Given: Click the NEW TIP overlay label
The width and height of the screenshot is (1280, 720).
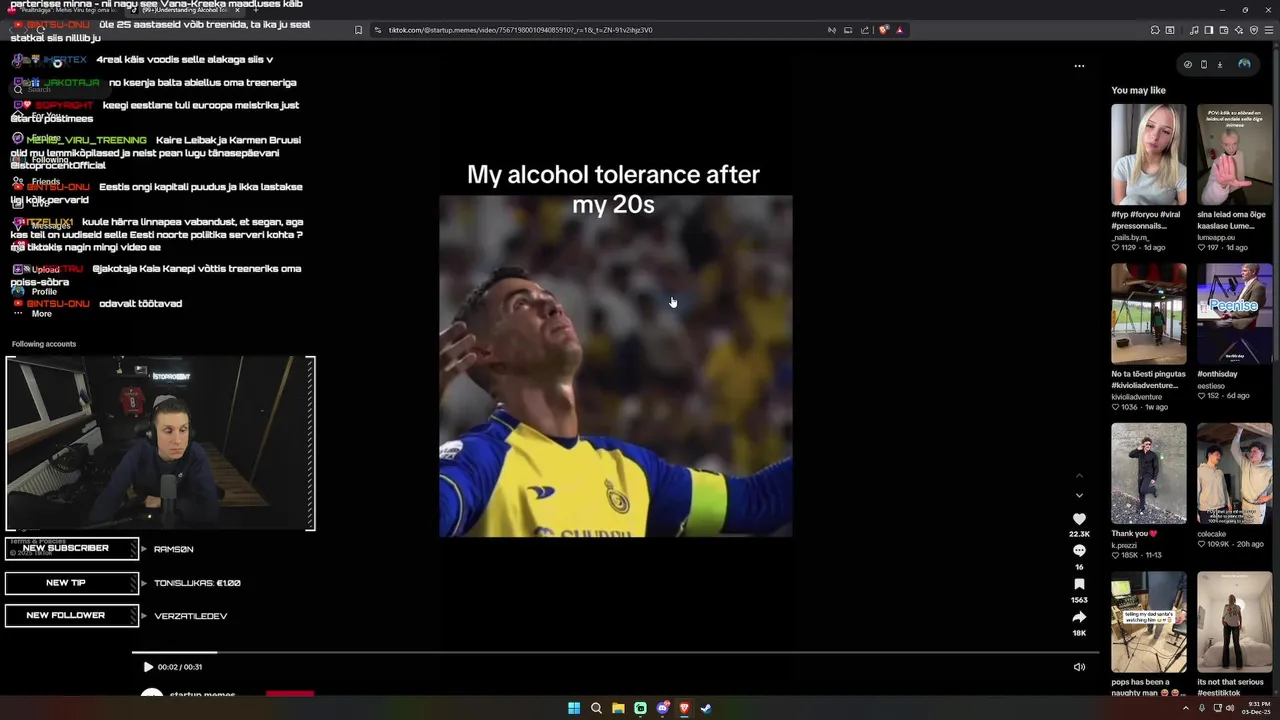Looking at the screenshot, I should click(72, 583).
